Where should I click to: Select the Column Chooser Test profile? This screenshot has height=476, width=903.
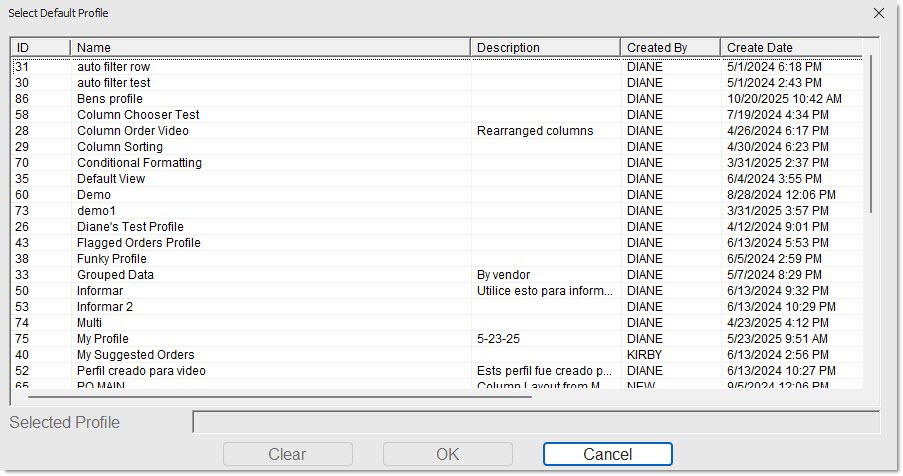(138, 115)
